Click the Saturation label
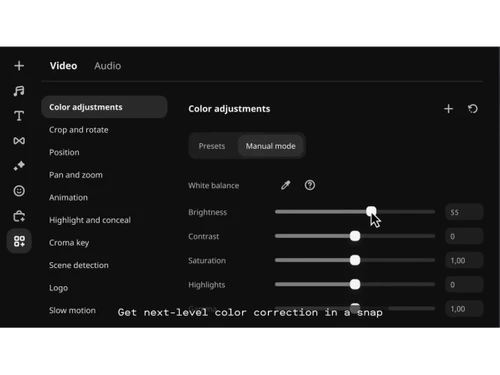Screen dimensions: 500x375 coord(207,260)
